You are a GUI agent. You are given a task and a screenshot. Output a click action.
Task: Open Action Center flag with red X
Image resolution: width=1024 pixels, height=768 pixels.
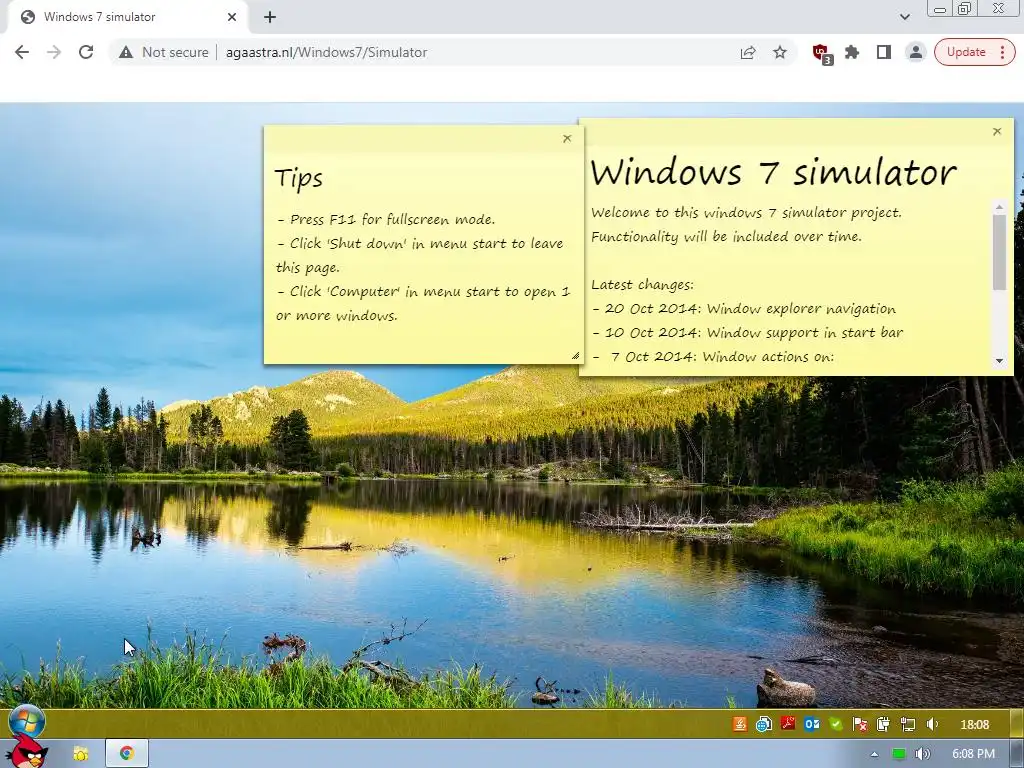860,724
